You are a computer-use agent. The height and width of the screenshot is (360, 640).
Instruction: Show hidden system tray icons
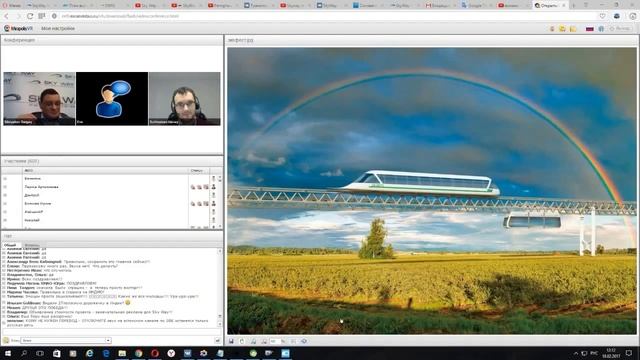[x=576, y=353]
